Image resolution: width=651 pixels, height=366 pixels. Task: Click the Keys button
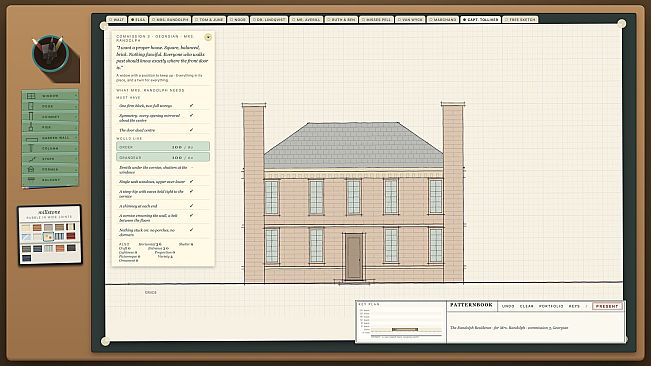pyautogui.click(x=574, y=306)
